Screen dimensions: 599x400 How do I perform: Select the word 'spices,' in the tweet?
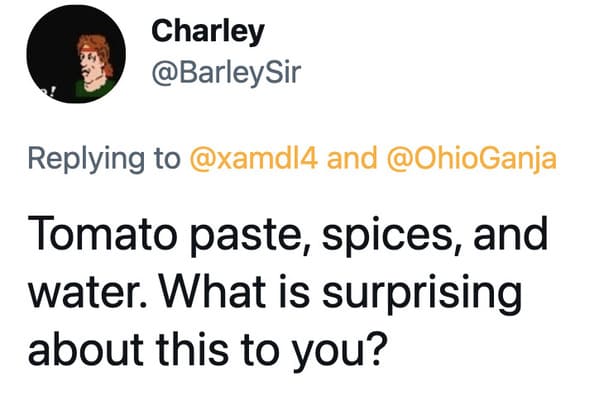click(393, 236)
